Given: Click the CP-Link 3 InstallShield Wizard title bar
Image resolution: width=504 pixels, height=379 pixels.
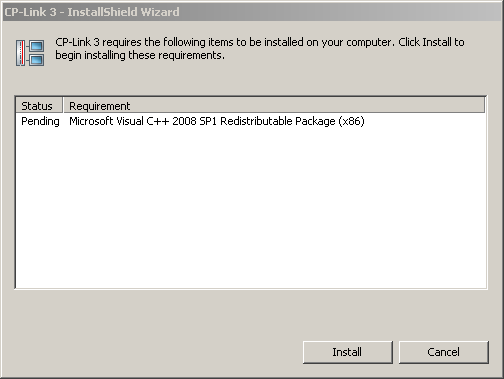Looking at the screenshot, I should 252,12.
